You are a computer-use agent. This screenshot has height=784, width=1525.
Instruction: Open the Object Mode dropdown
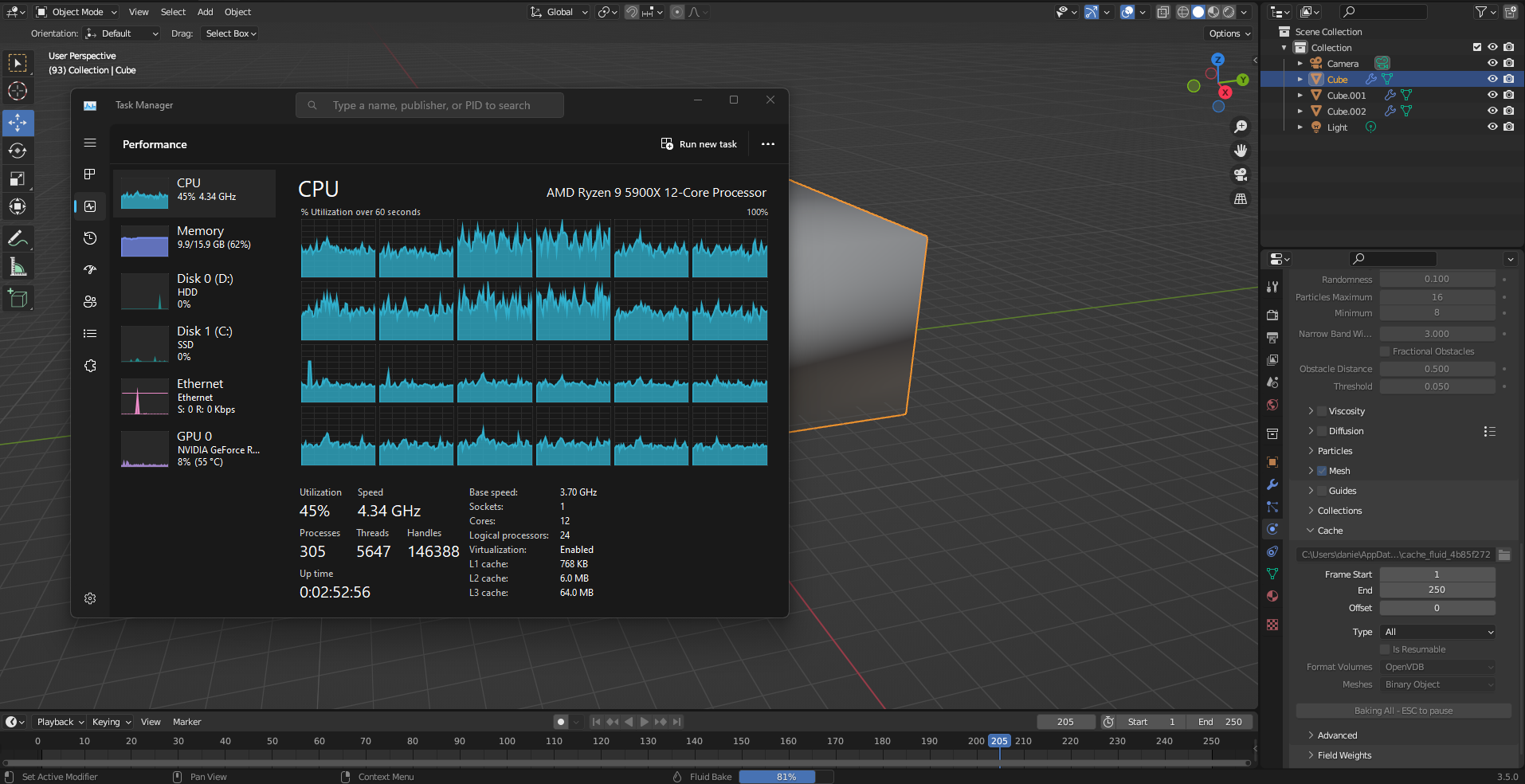(77, 12)
